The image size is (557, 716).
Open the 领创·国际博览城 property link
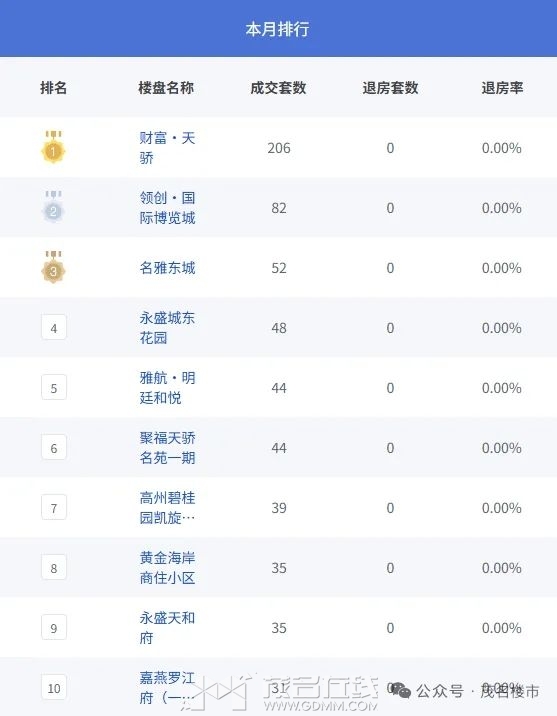(167, 208)
